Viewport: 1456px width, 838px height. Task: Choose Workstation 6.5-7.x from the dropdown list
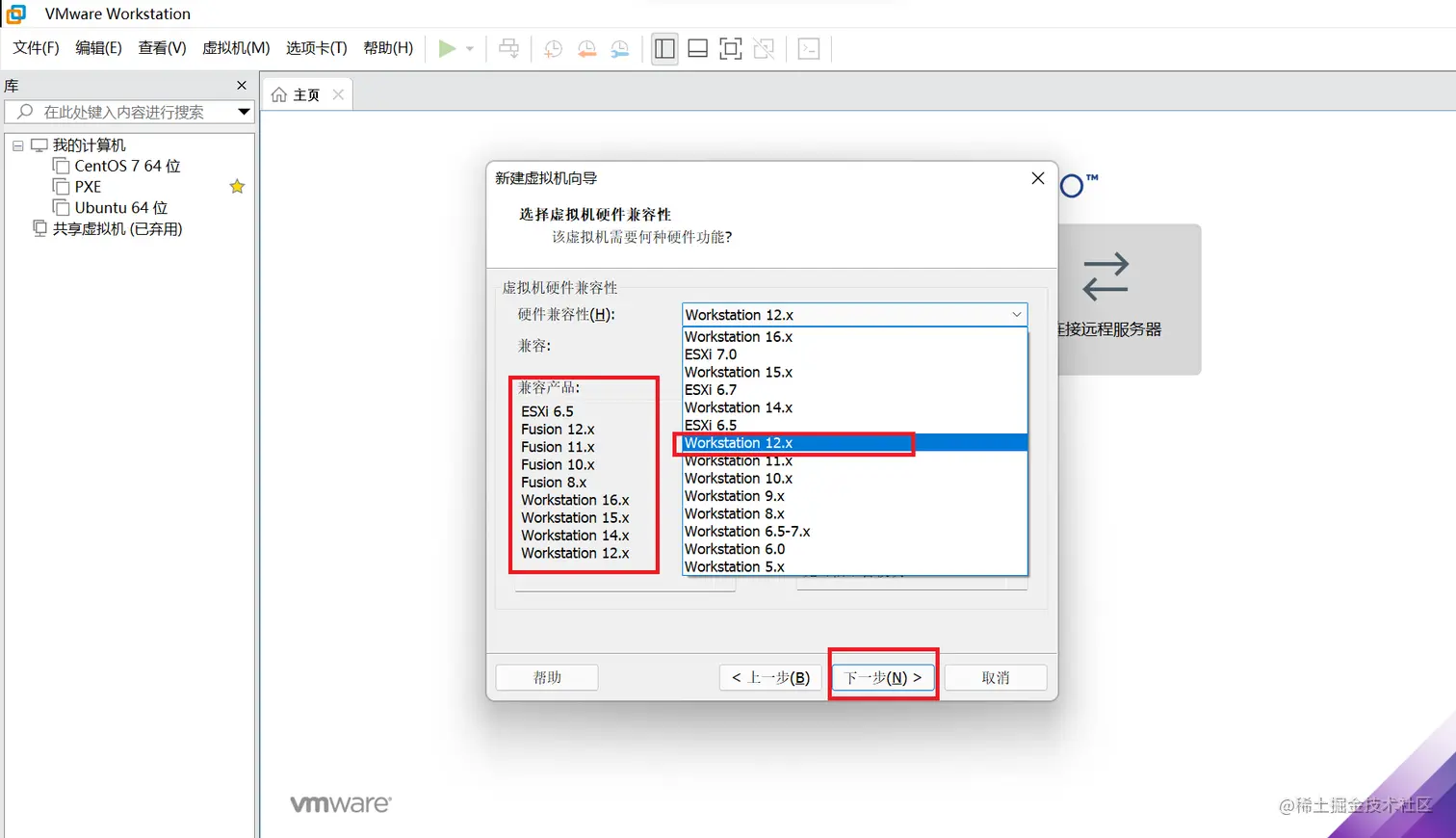(855, 531)
